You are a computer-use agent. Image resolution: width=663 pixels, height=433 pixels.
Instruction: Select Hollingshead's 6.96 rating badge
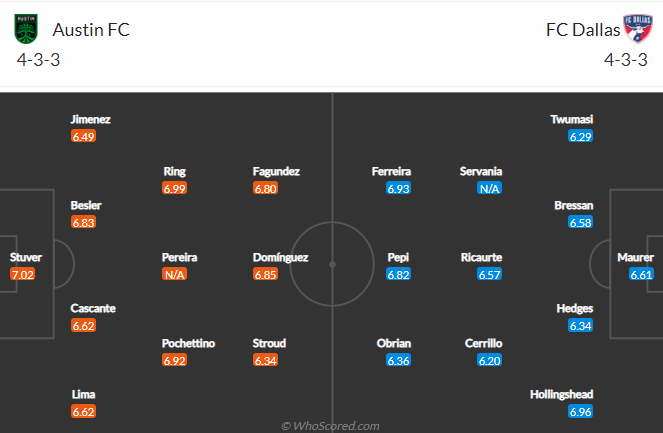pos(581,411)
